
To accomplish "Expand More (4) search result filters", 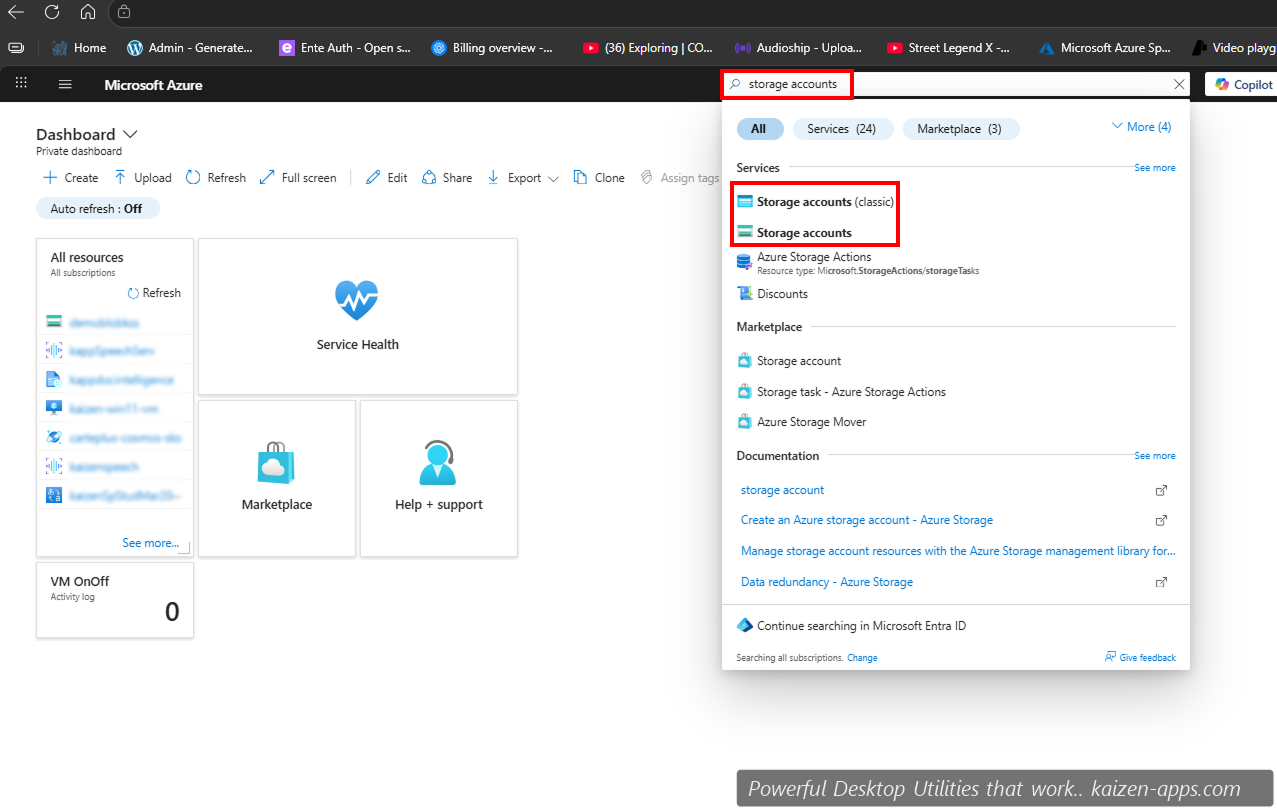I will click(1140, 126).
